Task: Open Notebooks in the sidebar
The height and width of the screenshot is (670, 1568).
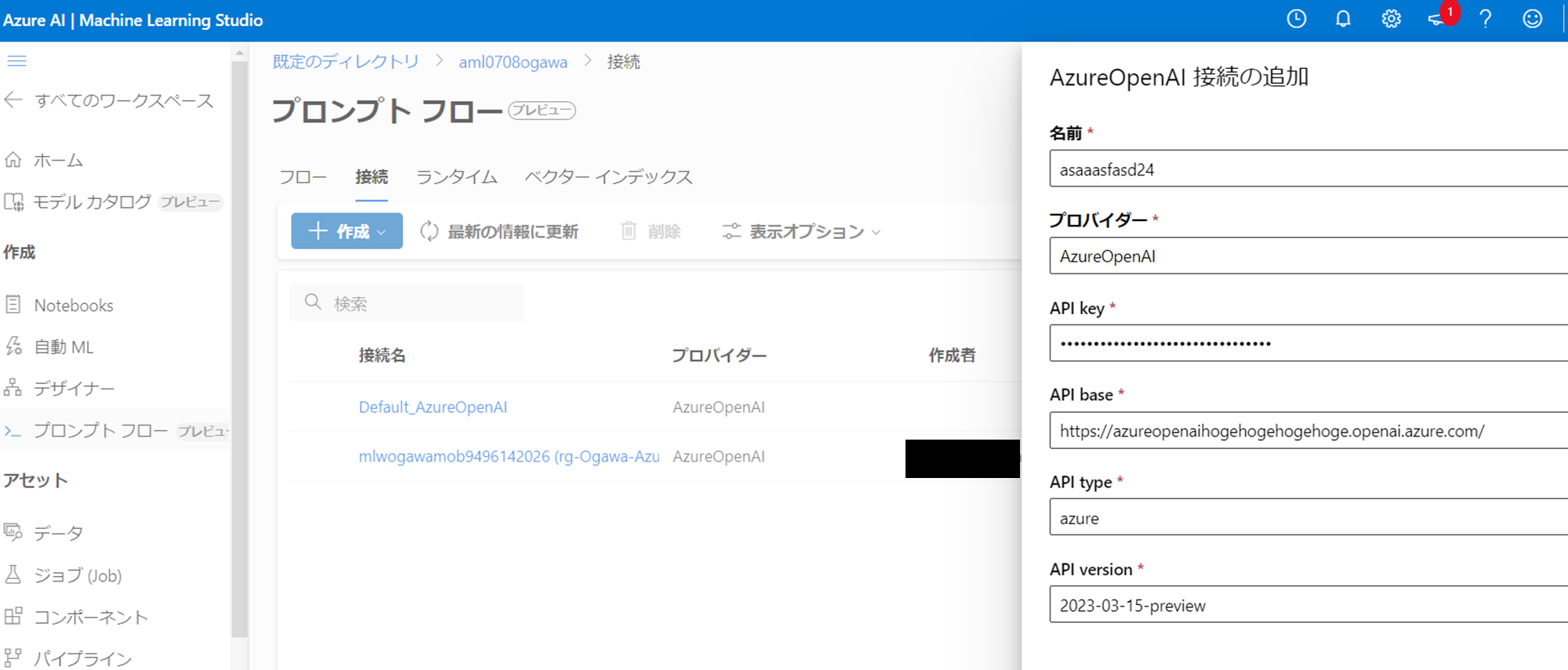Action: coord(74,305)
